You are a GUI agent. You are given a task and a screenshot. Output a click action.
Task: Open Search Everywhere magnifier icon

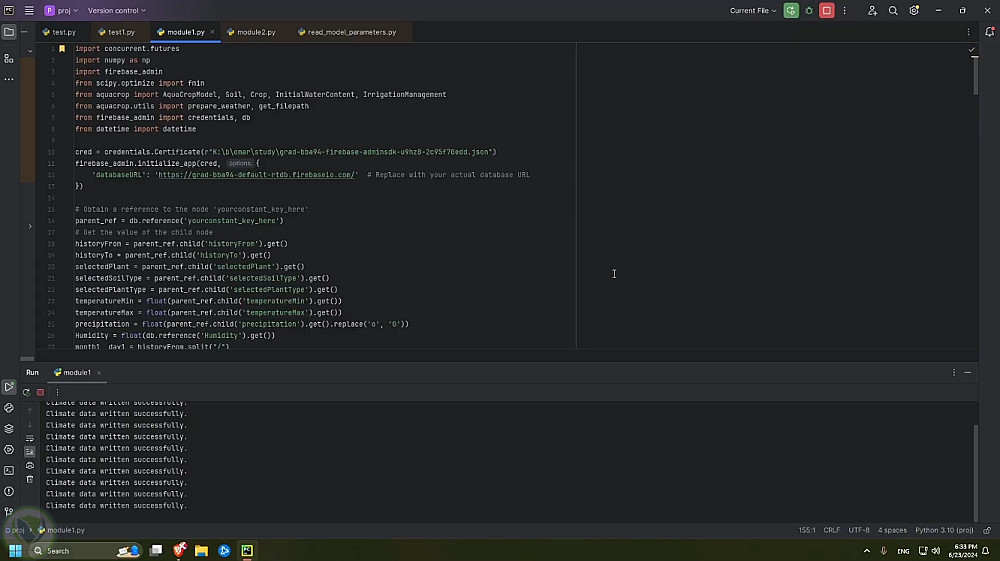[893, 10]
